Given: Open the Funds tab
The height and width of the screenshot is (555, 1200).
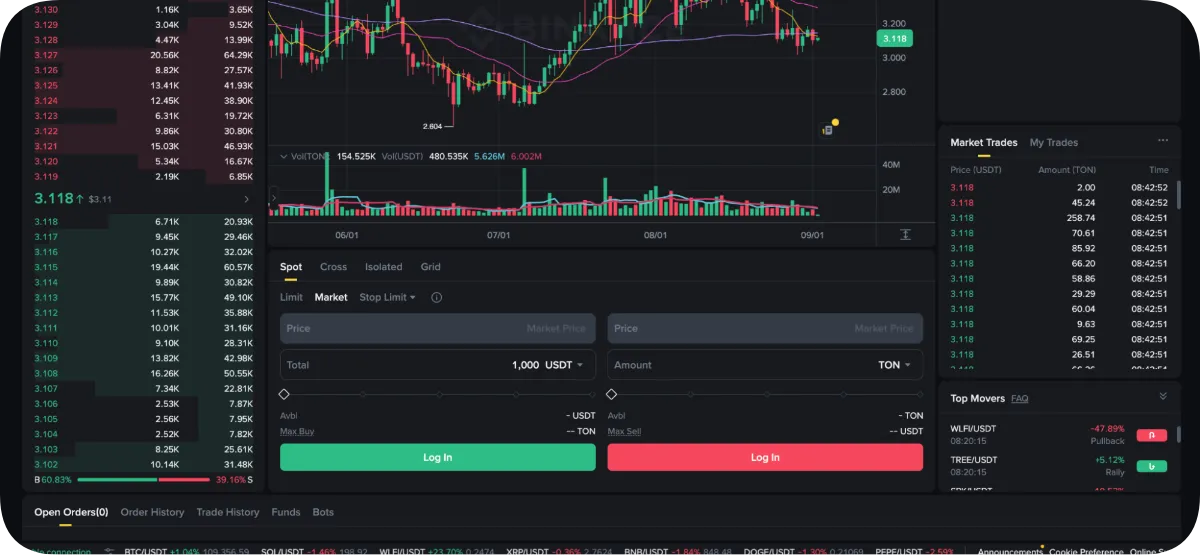Looking at the screenshot, I should coord(286,512).
